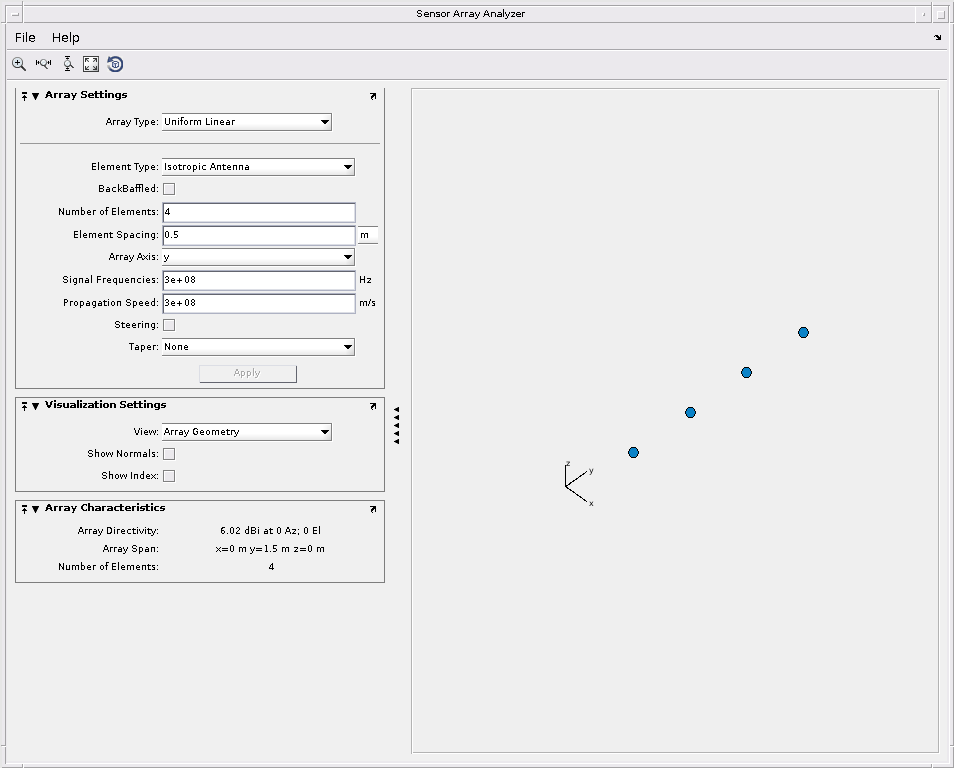Click the Number of Elements field
Viewport: 954px width, 768px height.
(259, 212)
